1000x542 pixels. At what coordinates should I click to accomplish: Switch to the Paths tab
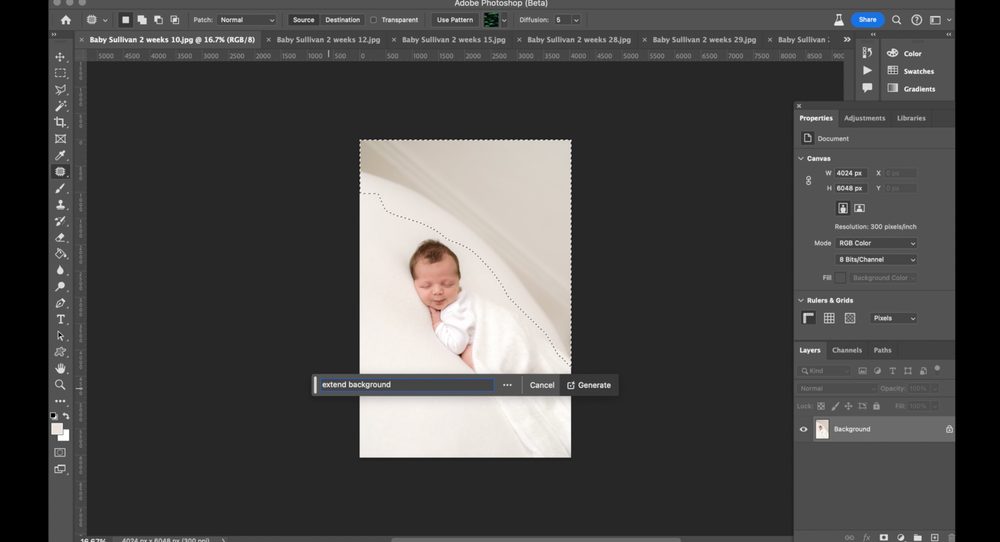pyautogui.click(x=882, y=350)
